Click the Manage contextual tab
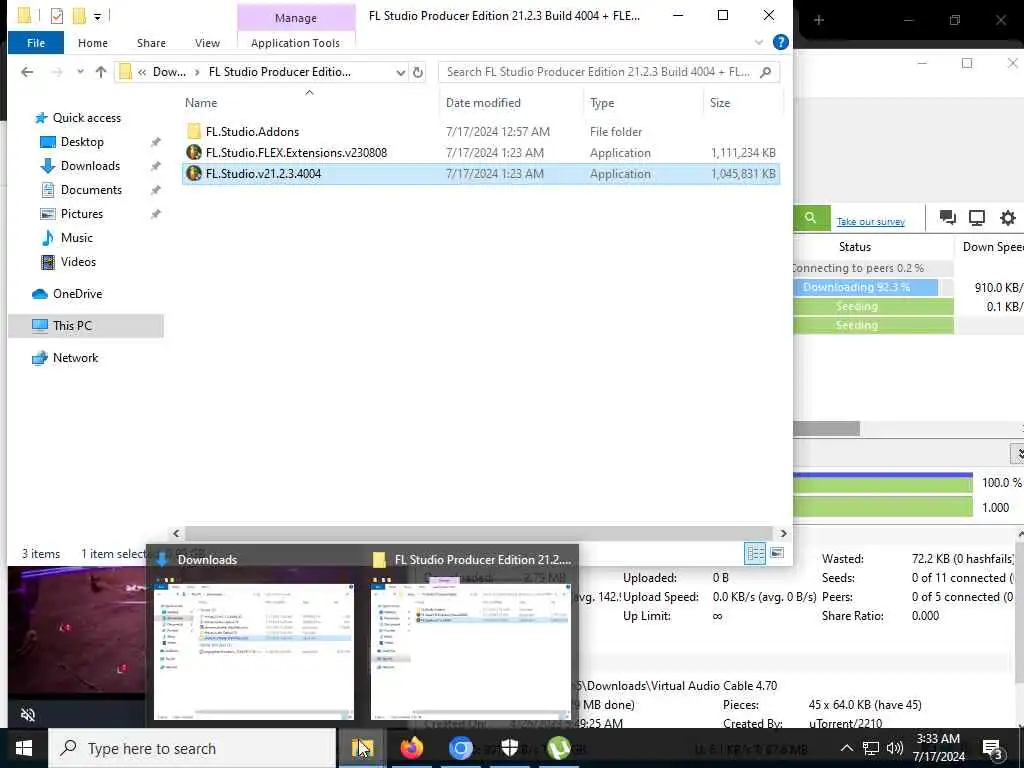 click(296, 18)
